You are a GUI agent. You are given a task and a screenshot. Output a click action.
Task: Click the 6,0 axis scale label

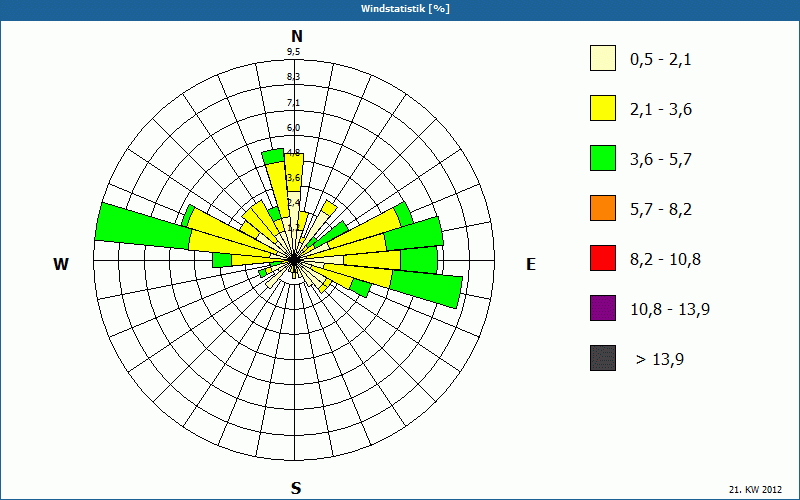click(x=293, y=128)
